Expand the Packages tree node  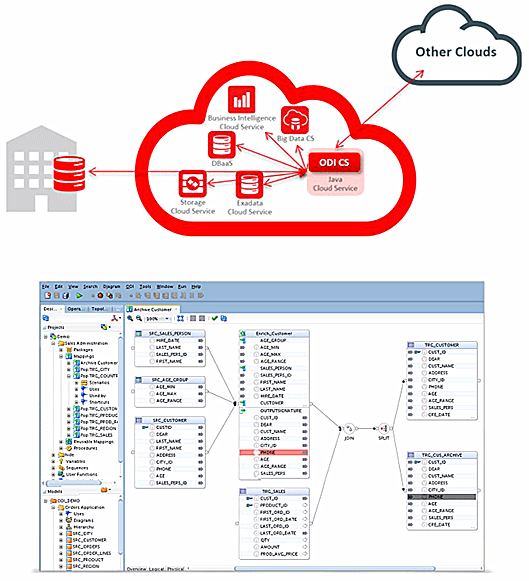click(x=61, y=349)
